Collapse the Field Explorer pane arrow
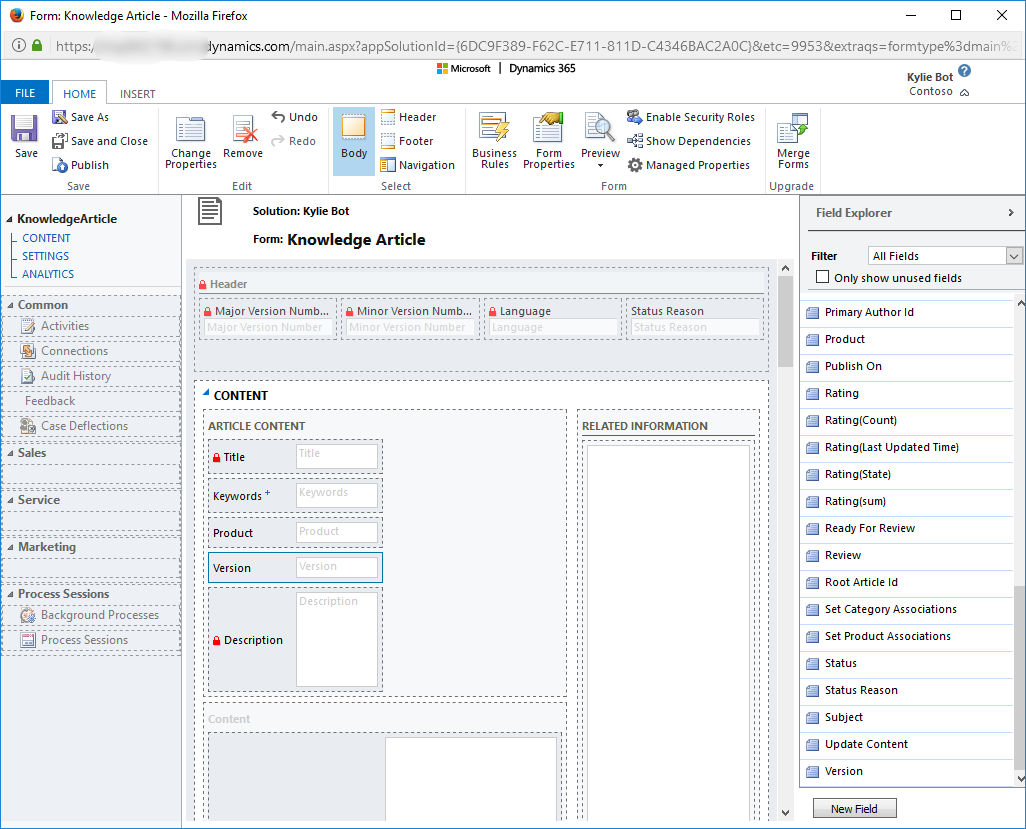The image size is (1026, 829). tap(1011, 213)
